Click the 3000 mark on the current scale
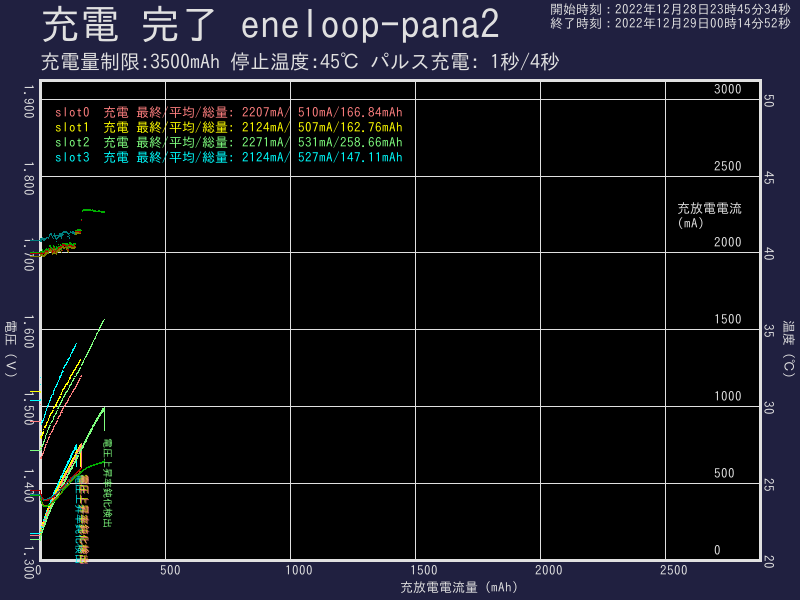Screen dimensions: 800x600 (727, 90)
